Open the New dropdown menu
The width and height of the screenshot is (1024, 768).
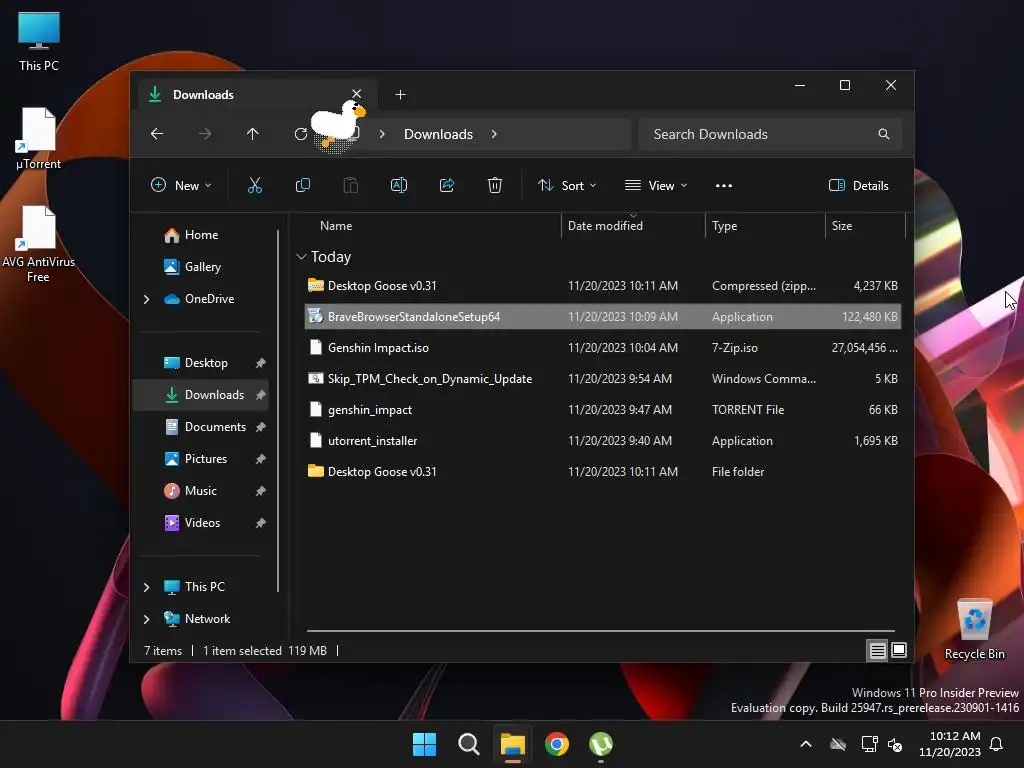(x=181, y=185)
